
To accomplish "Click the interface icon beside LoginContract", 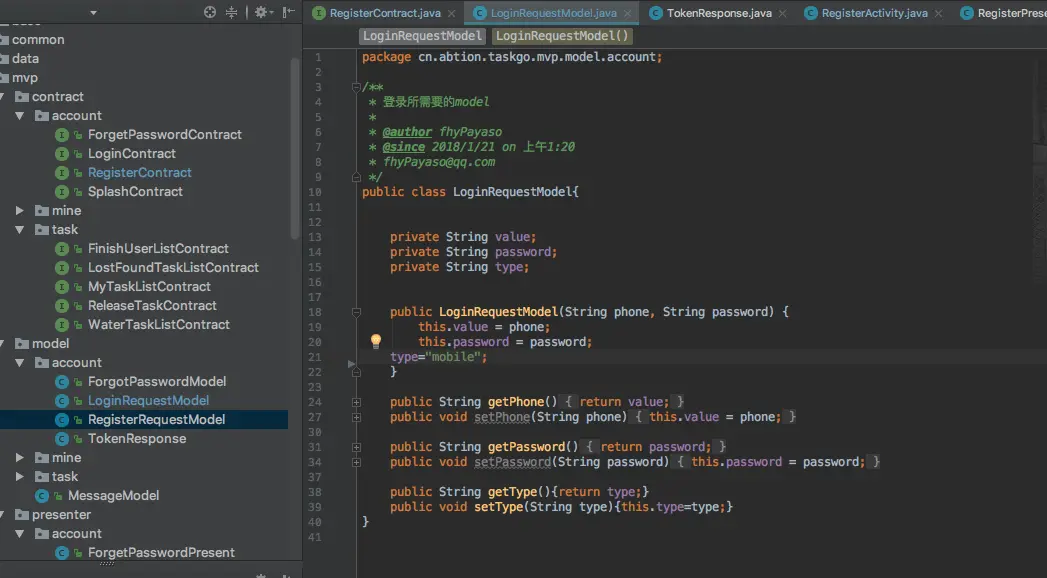I will tap(62, 154).
